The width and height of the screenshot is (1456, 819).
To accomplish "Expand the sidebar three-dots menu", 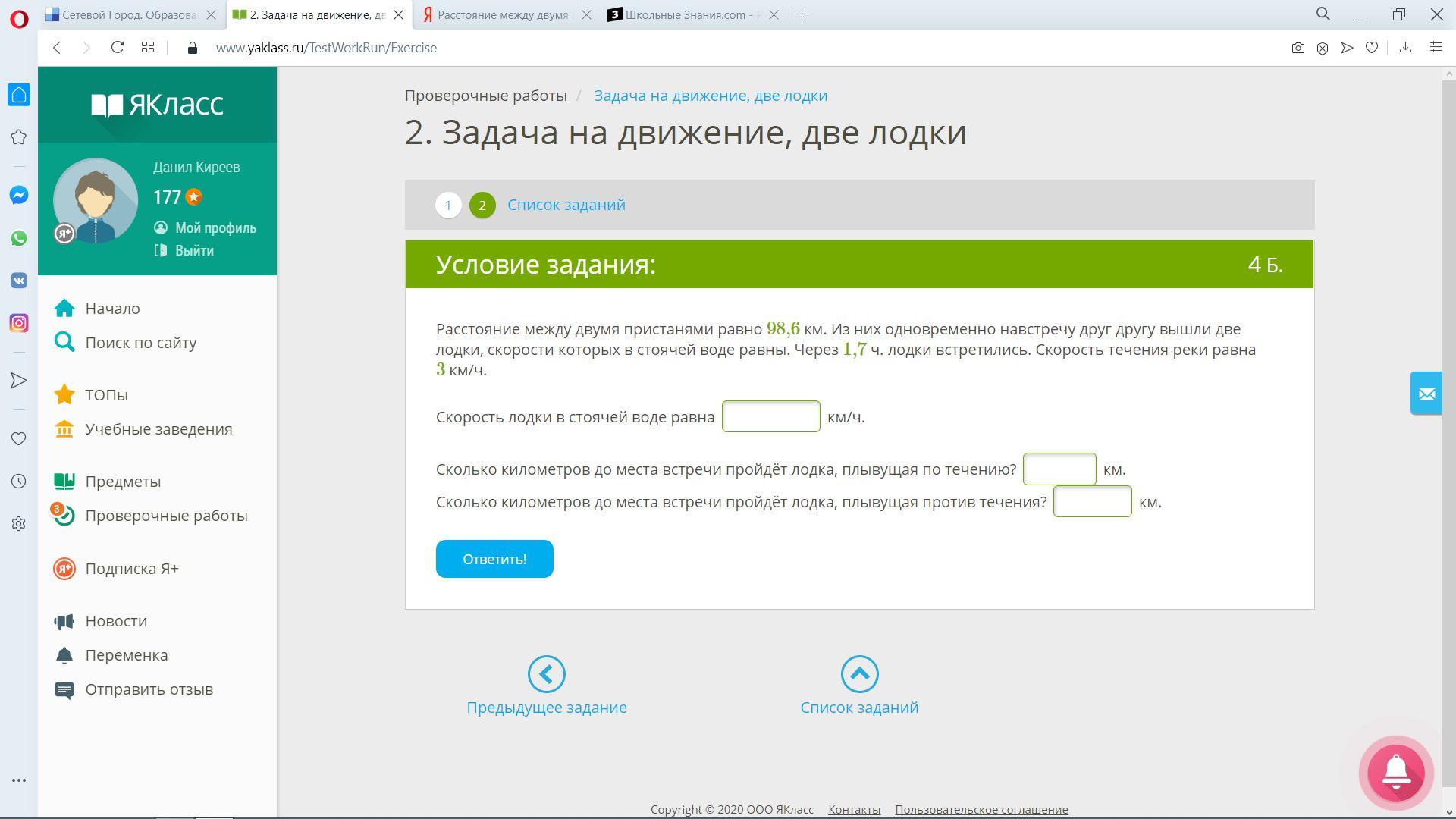I will 19,780.
